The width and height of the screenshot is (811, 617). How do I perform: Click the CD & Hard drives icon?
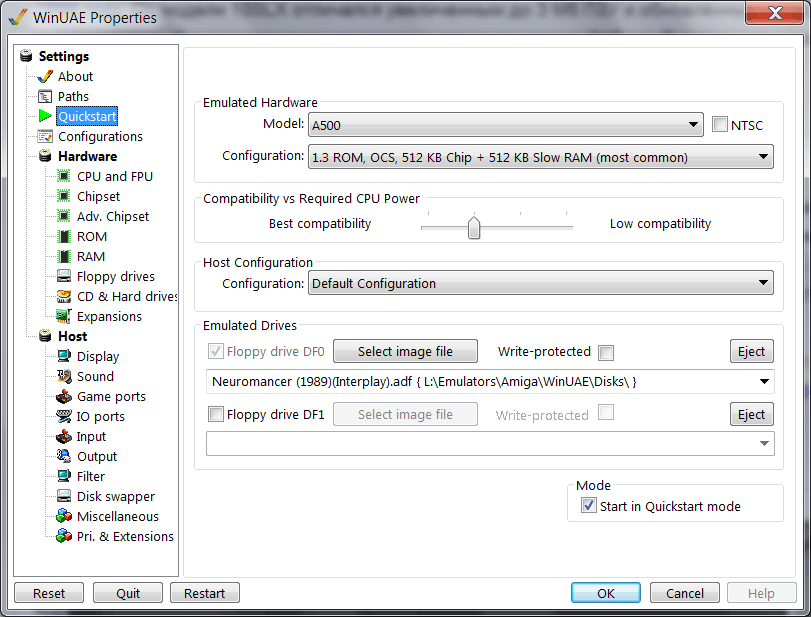64,296
